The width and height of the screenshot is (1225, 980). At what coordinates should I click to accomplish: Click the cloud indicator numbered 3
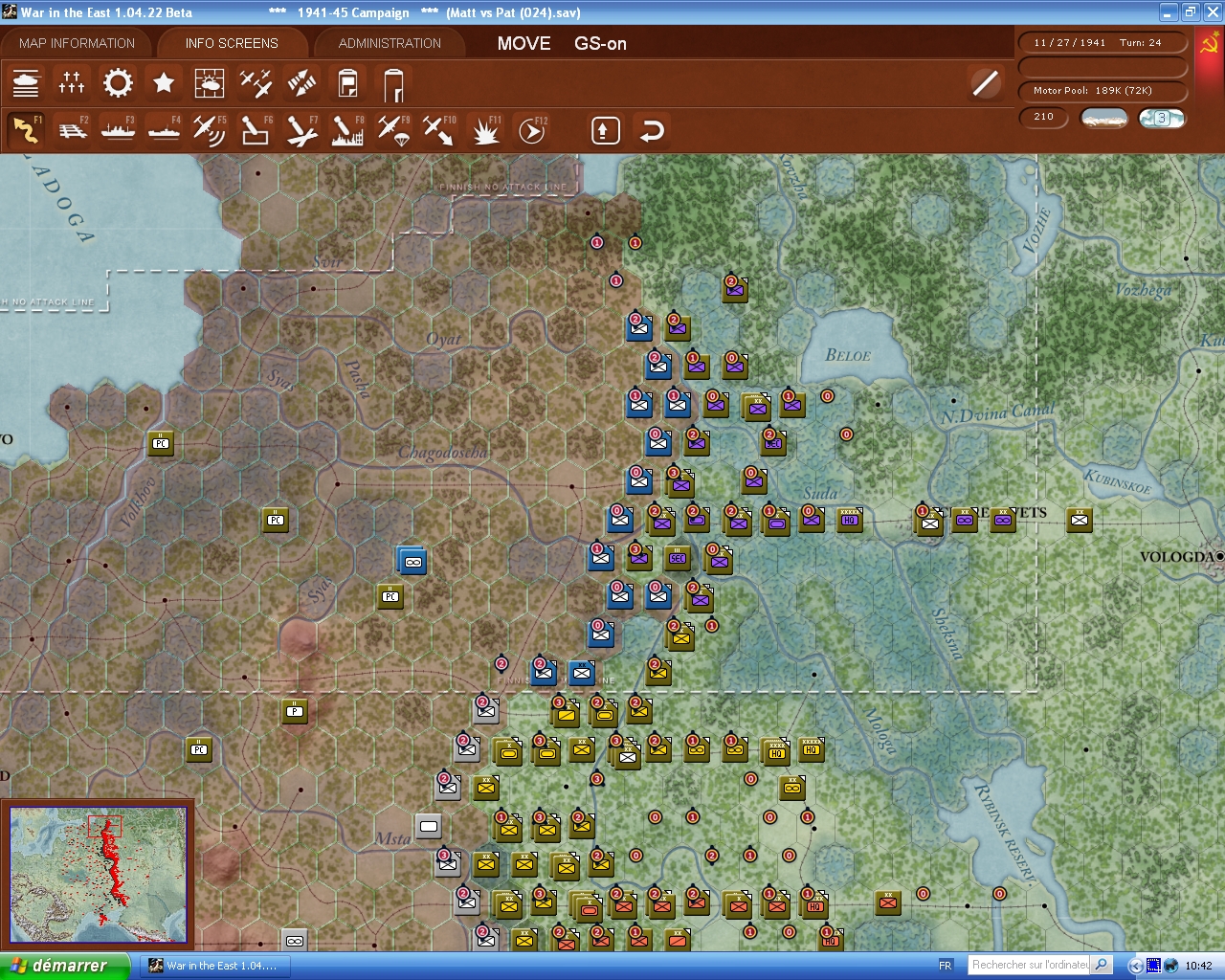click(x=1162, y=118)
